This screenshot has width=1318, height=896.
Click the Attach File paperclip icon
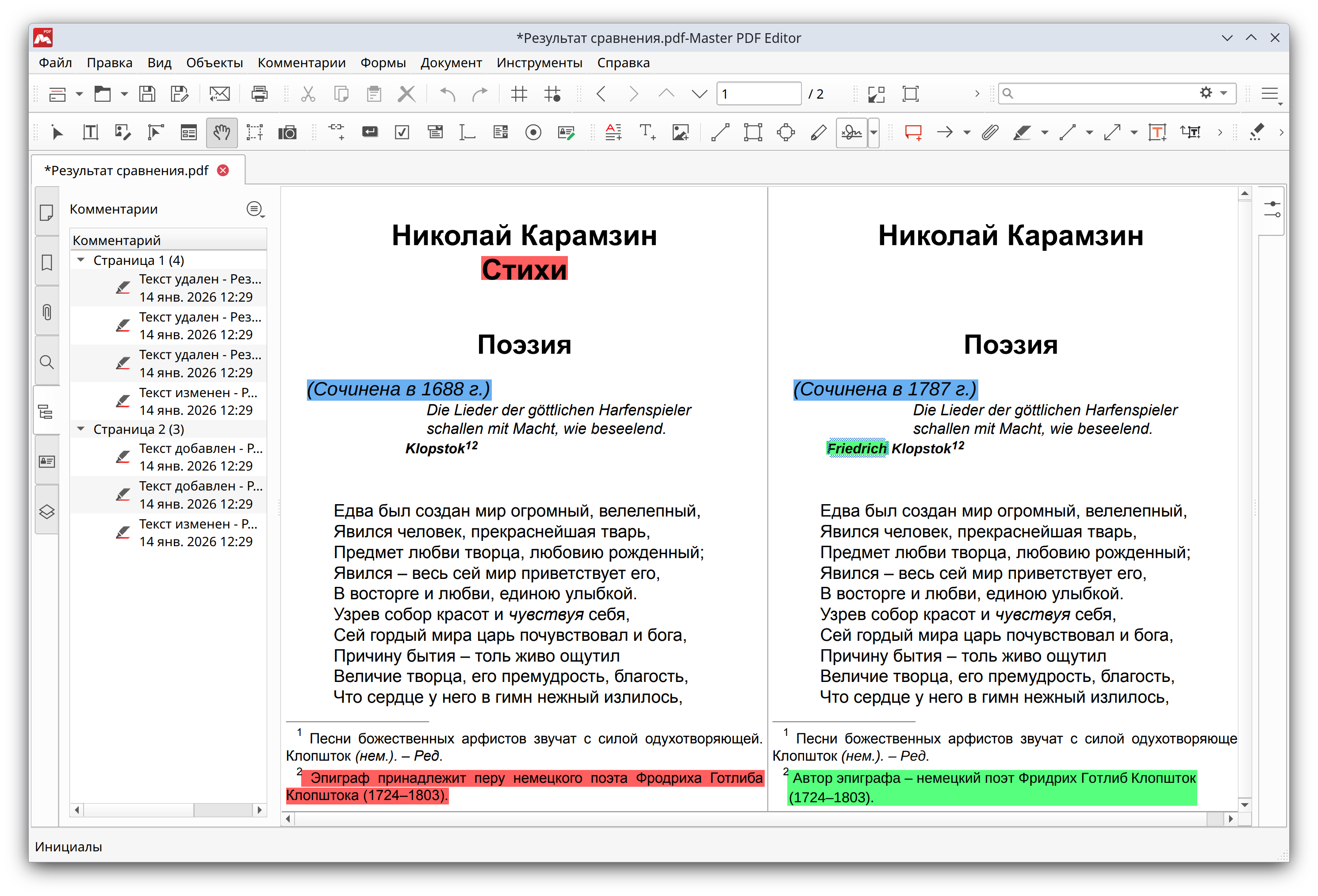coord(990,133)
